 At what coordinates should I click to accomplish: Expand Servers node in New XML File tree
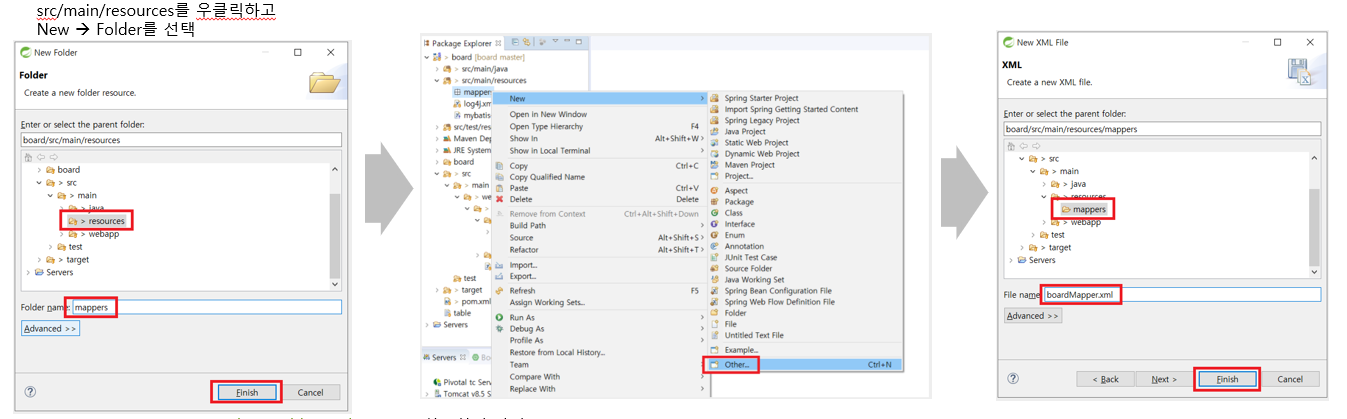[1011, 260]
